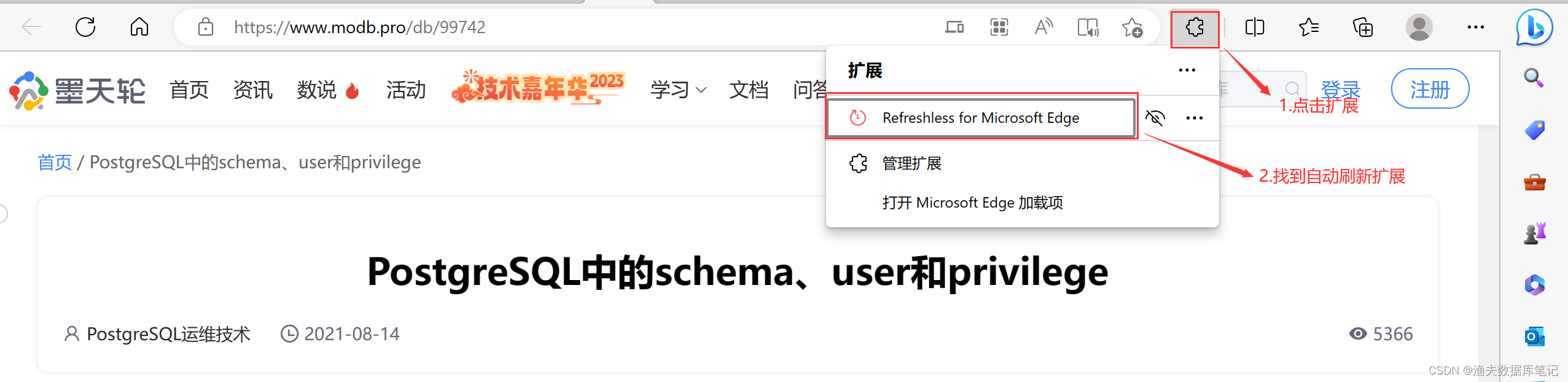The height and width of the screenshot is (382, 1568).
Task: Open Read Aloud icon in address bar
Action: pyautogui.click(x=1043, y=28)
